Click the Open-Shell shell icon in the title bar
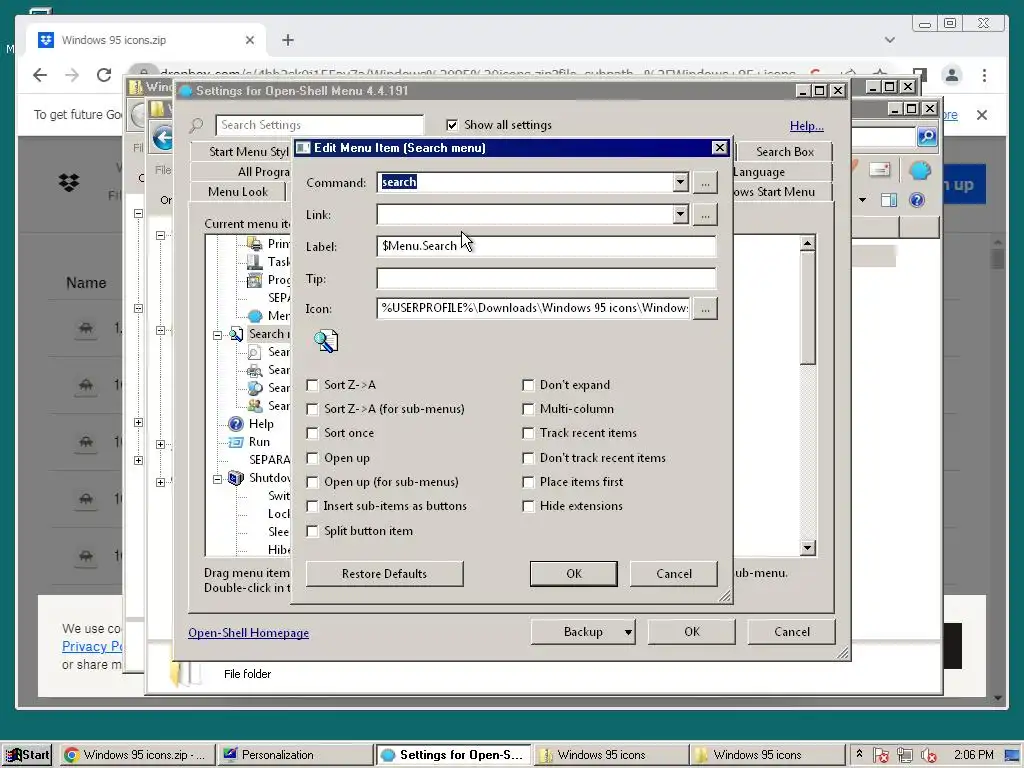Screen dimensions: 1024x768 pyautogui.click(x=185, y=91)
